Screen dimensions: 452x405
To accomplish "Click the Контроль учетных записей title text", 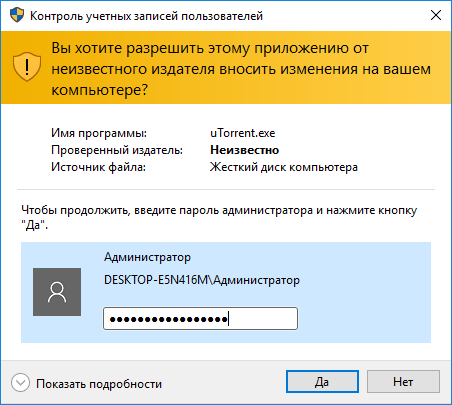I will [x=146, y=16].
